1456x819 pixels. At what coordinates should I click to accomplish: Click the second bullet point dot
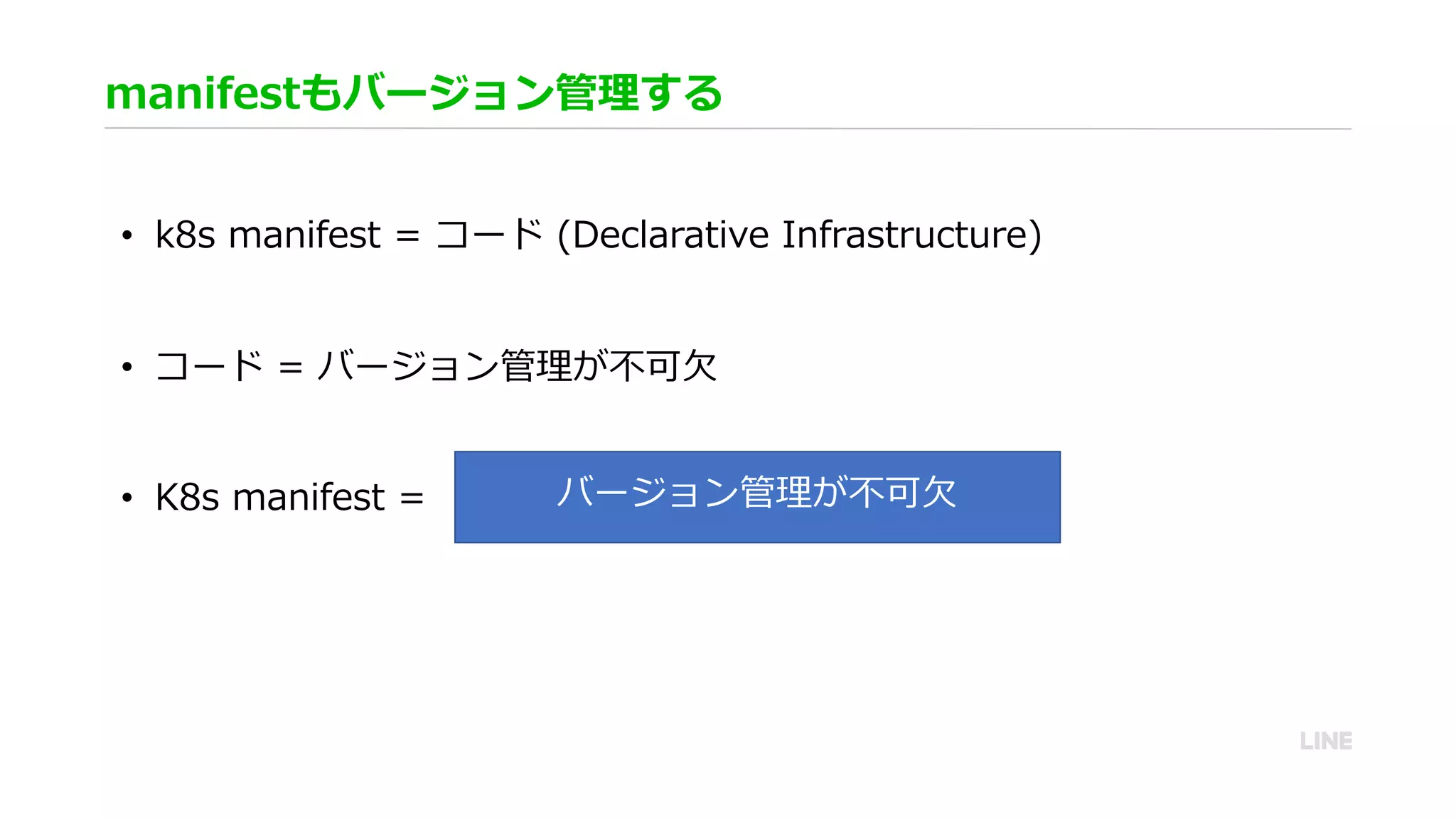click(127, 367)
